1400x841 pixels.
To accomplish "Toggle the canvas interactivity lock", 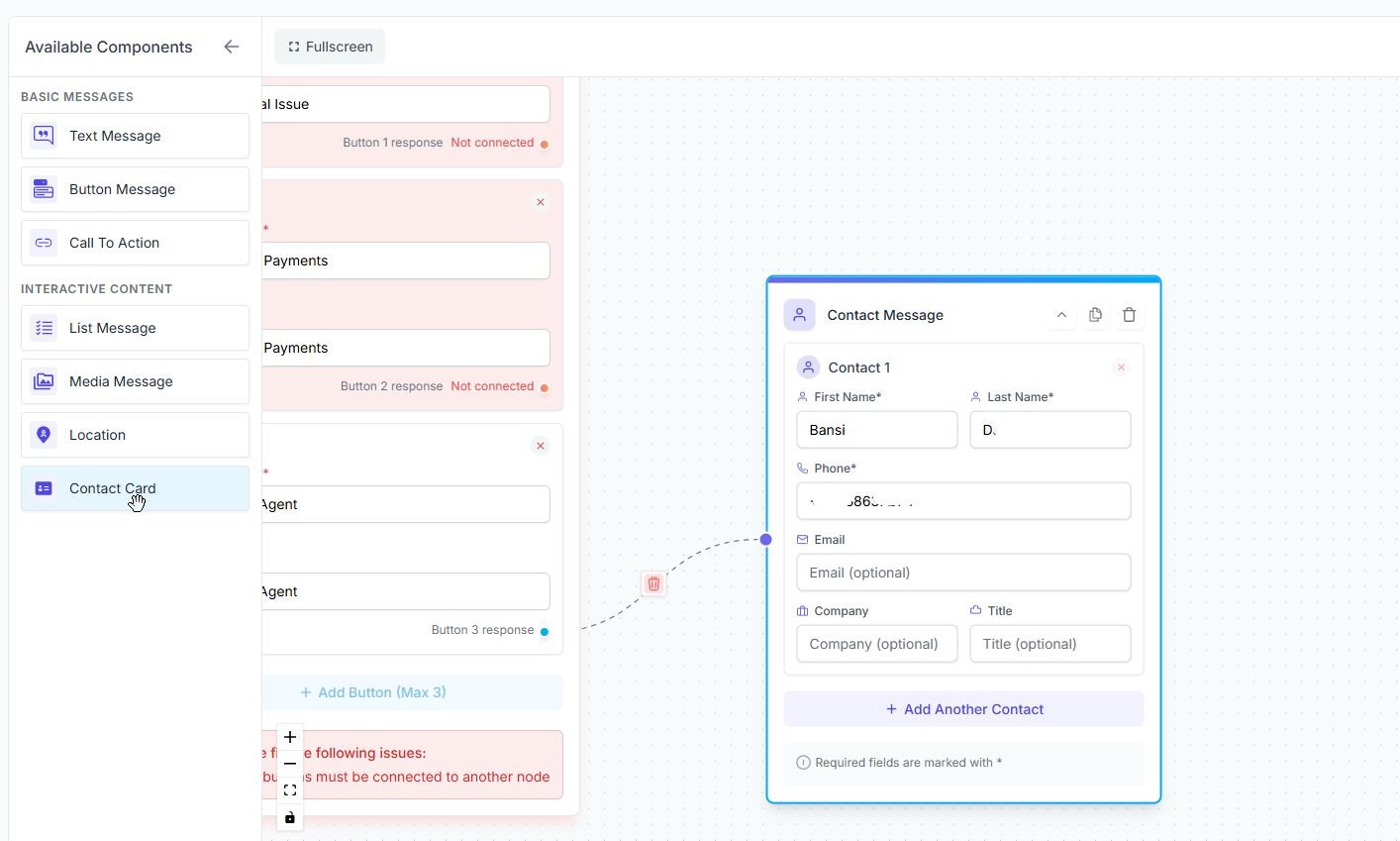I will [290, 817].
